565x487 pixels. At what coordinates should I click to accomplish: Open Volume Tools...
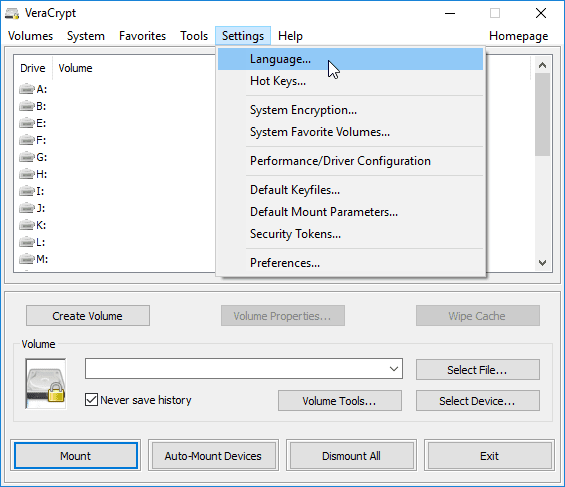339,401
